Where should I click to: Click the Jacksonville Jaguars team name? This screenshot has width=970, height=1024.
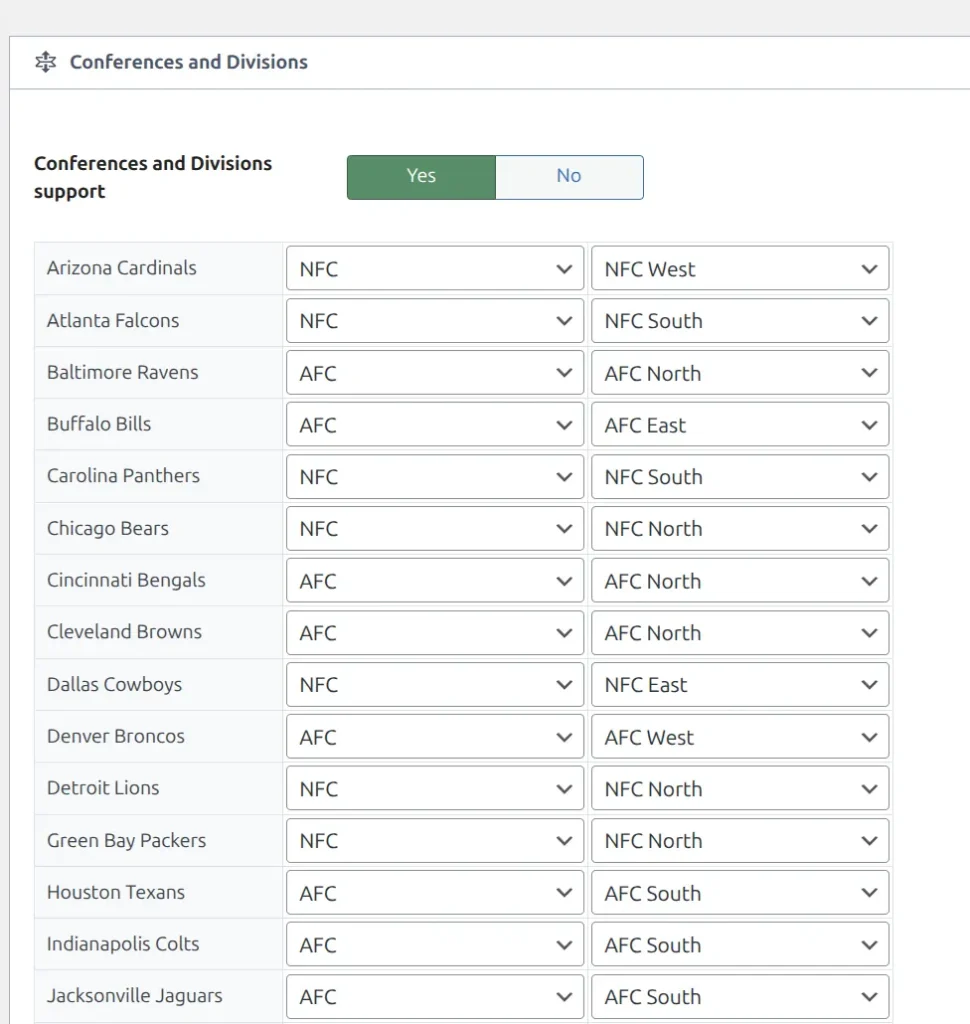coord(135,996)
